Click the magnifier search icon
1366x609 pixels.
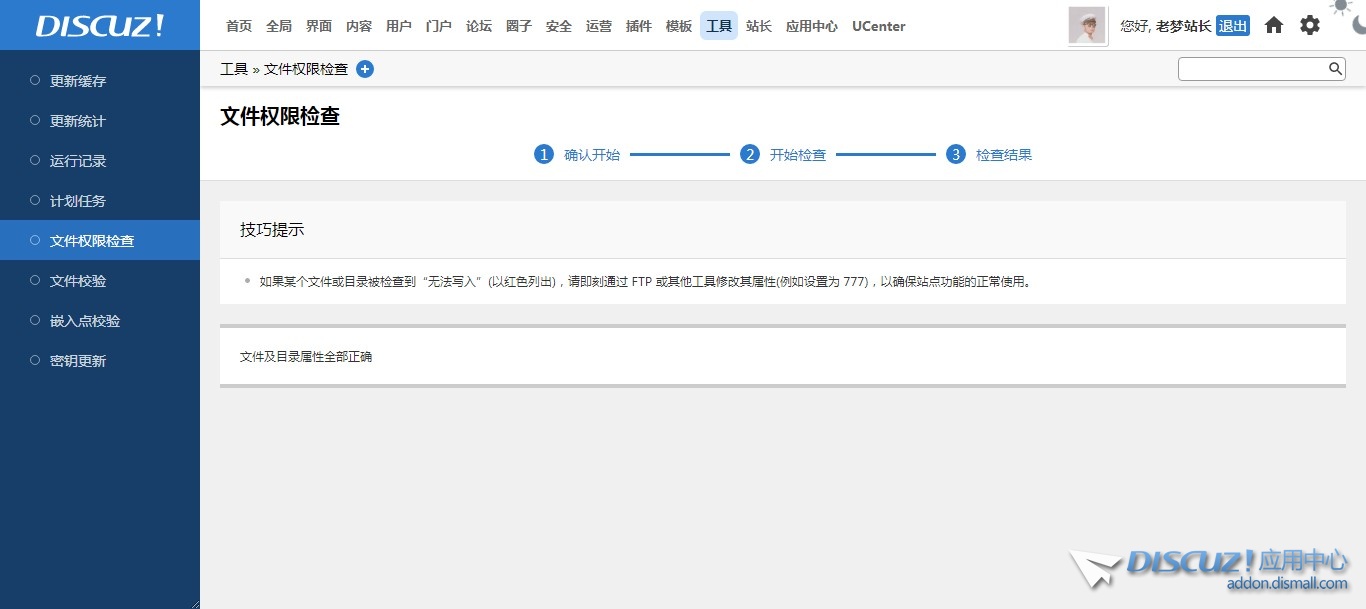[x=1335, y=69]
